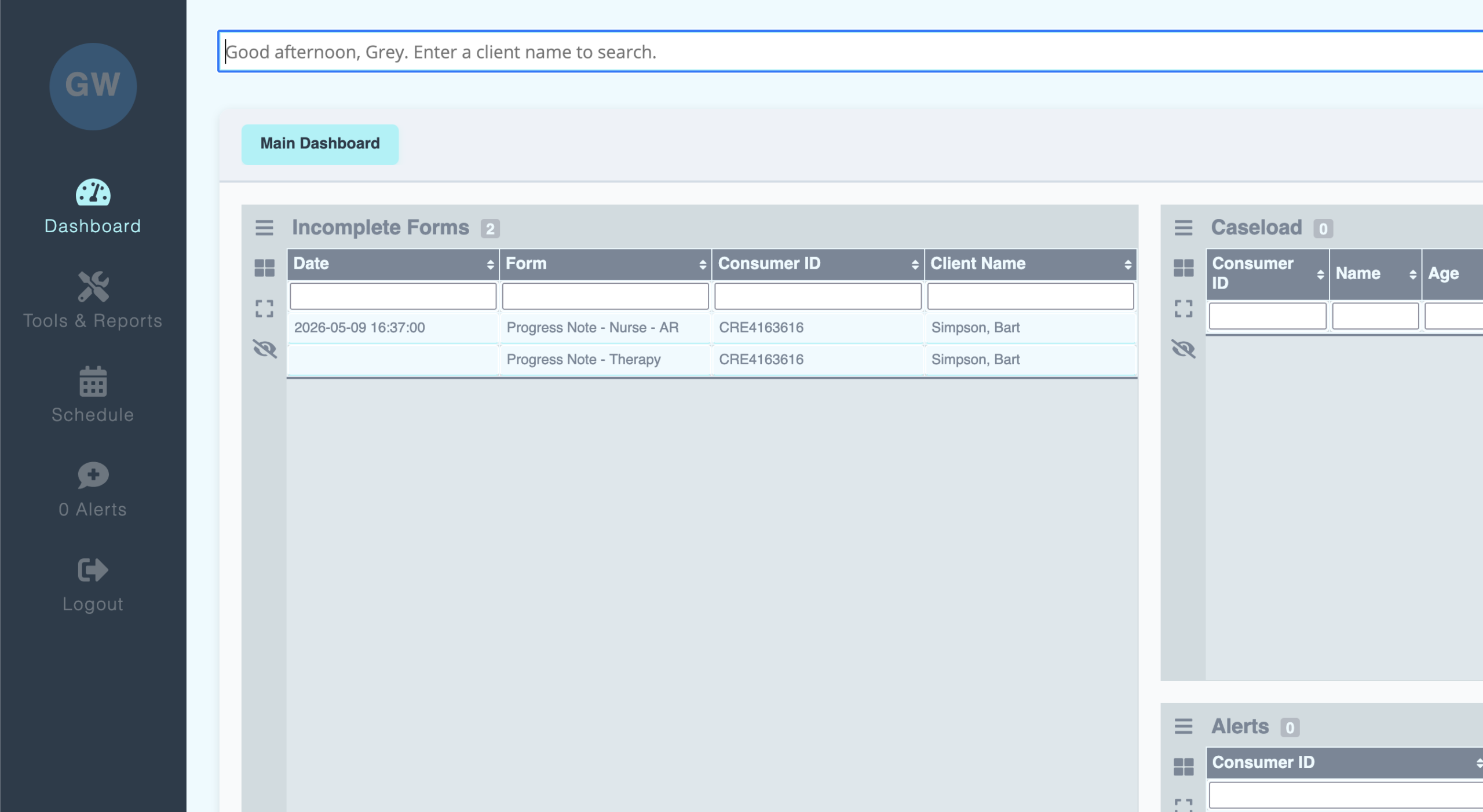Focus the client name search box
Viewport: 1483px width, 812px height.
pyautogui.click(x=850, y=52)
